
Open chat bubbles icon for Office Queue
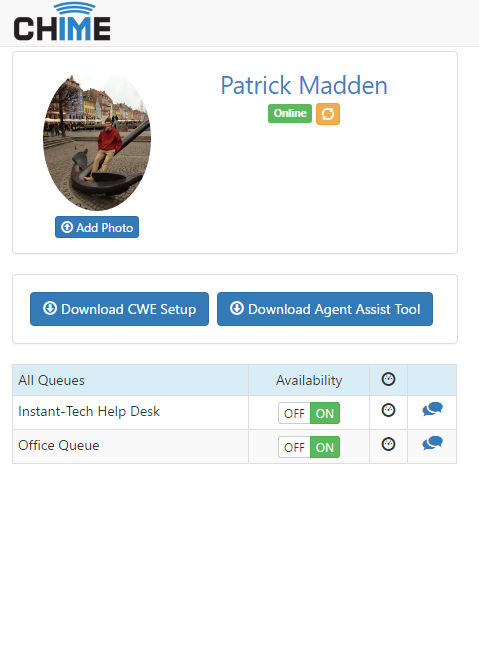(x=432, y=443)
